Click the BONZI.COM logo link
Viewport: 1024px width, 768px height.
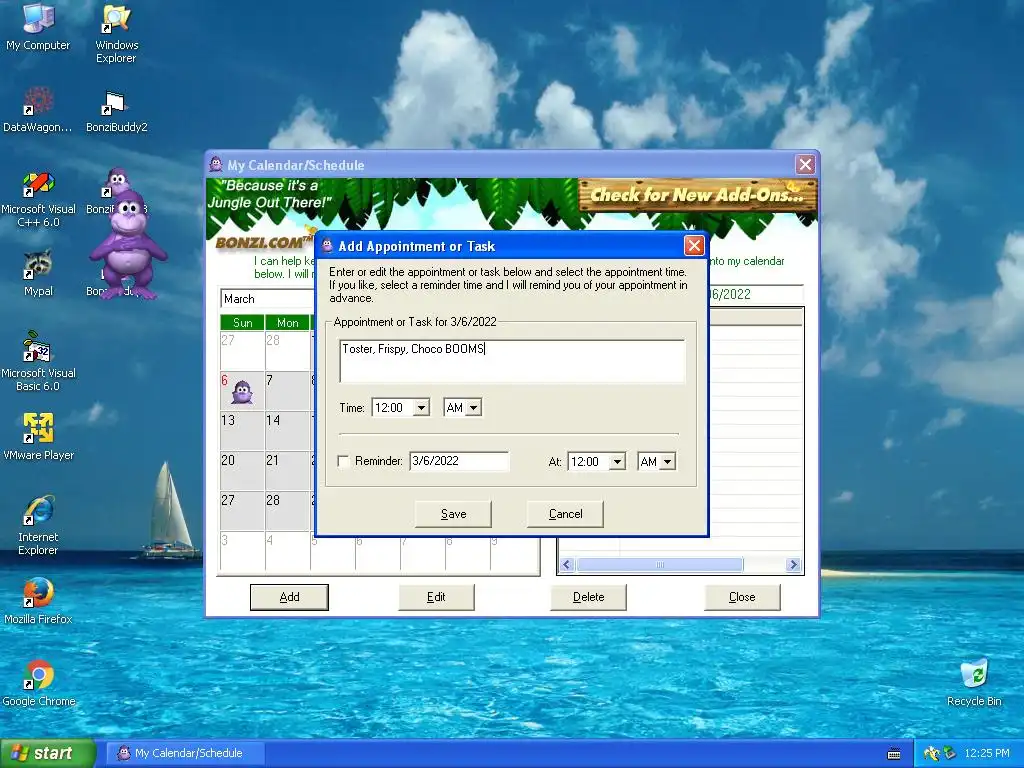(263, 242)
